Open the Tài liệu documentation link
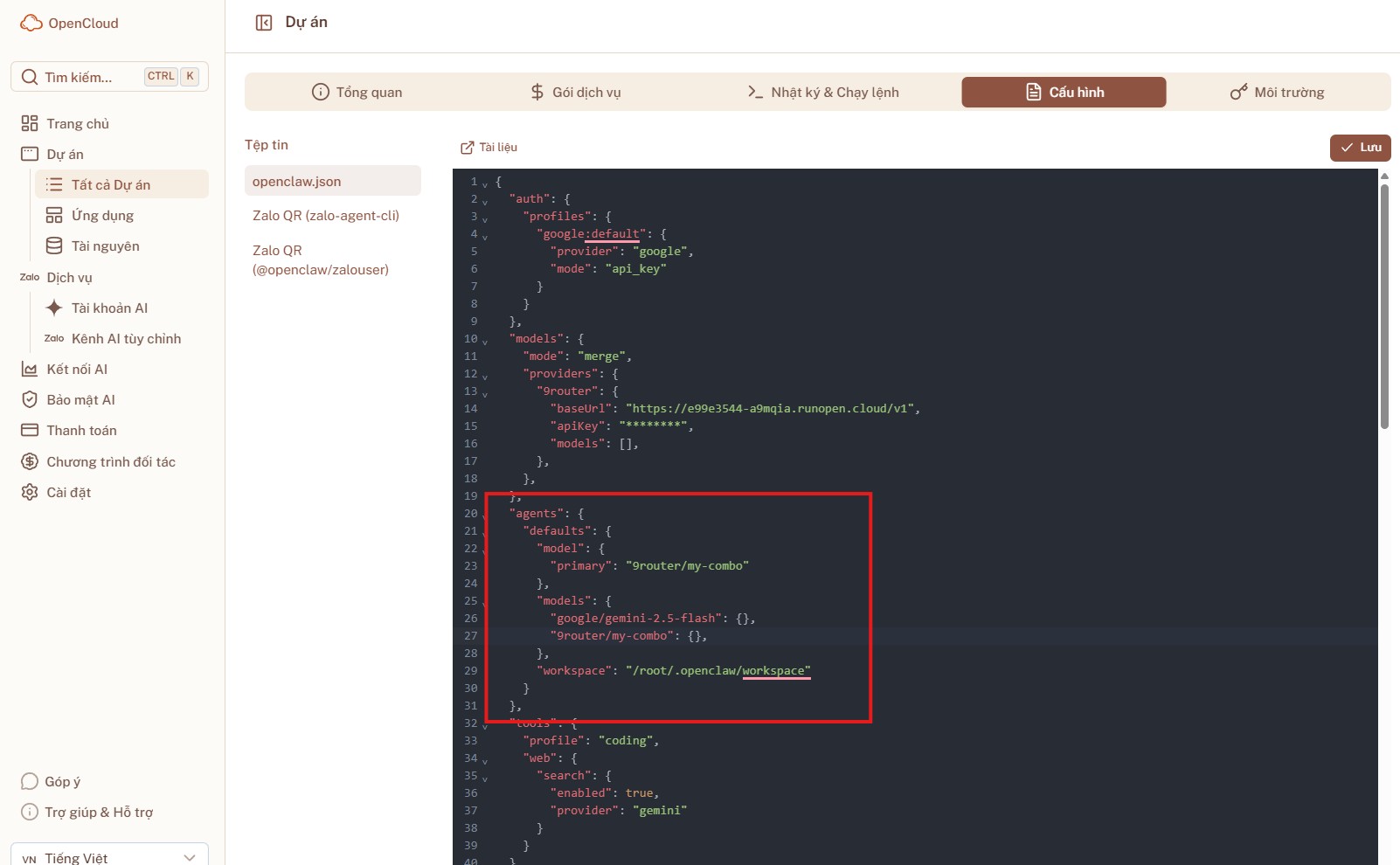 click(489, 148)
